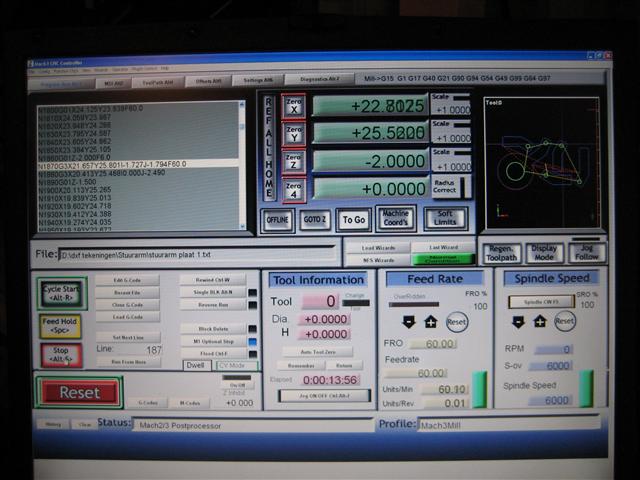Click NFS Wizards button

coord(378,260)
